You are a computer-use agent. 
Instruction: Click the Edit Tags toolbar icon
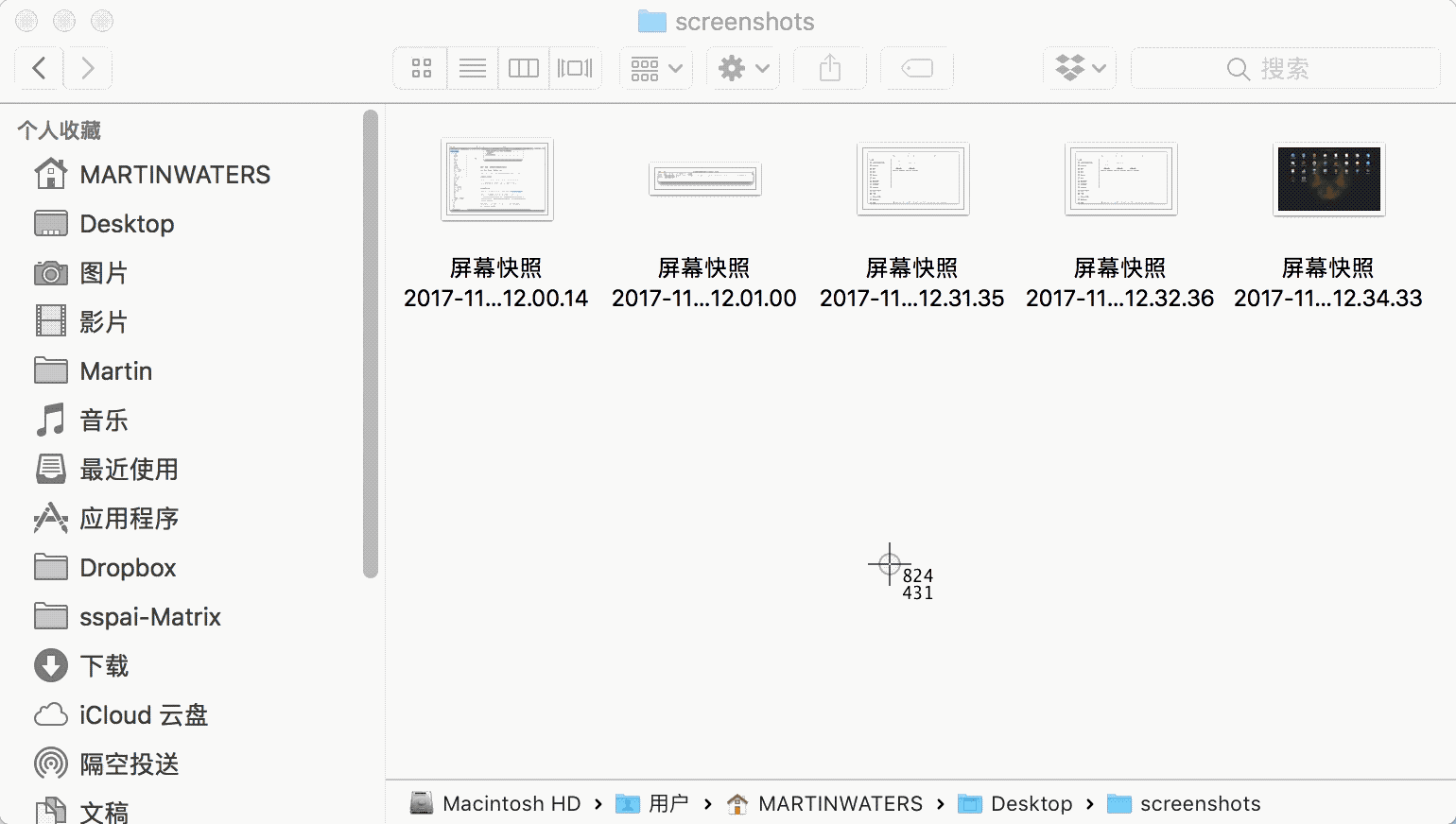pyautogui.click(x=916, y=68)
